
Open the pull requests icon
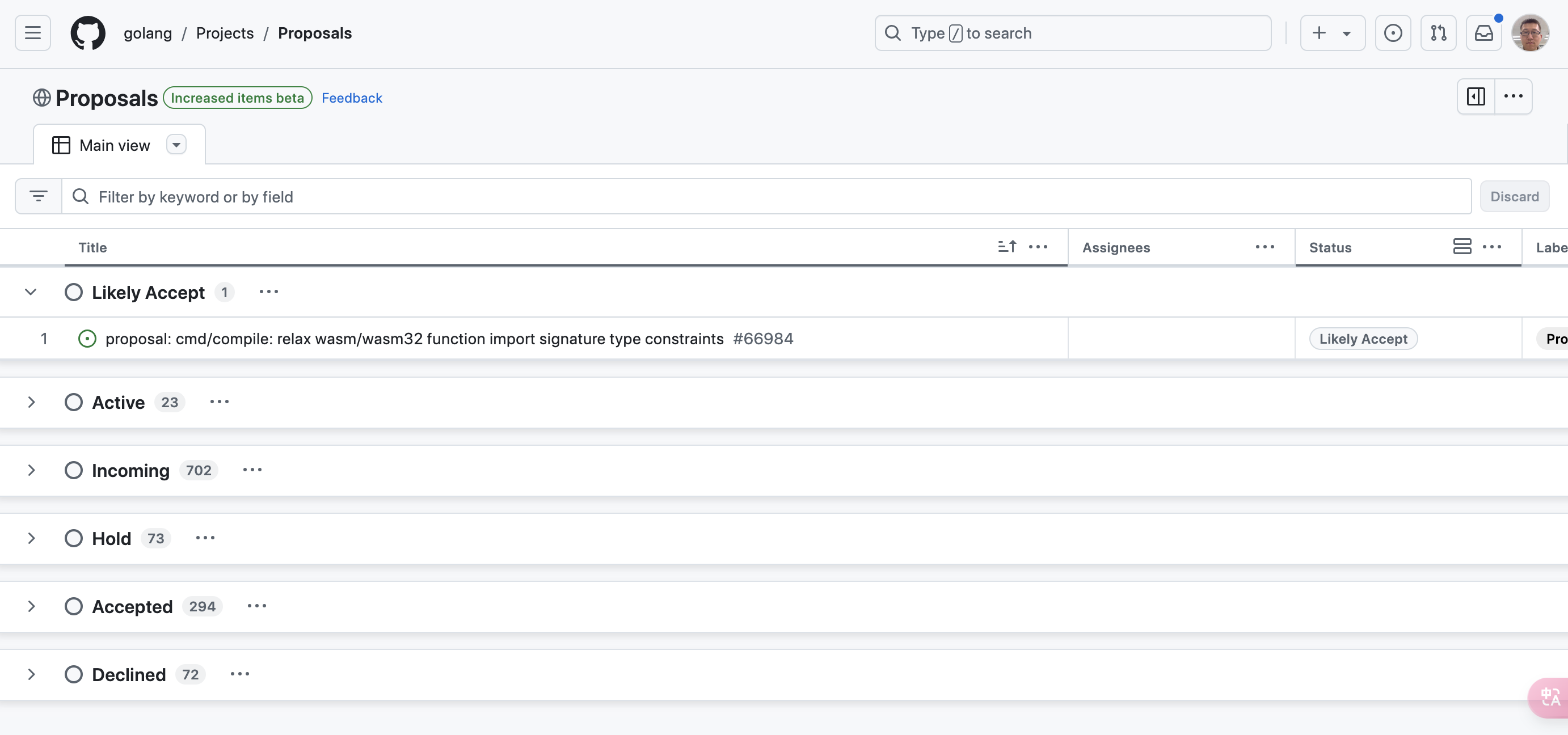1438,33
